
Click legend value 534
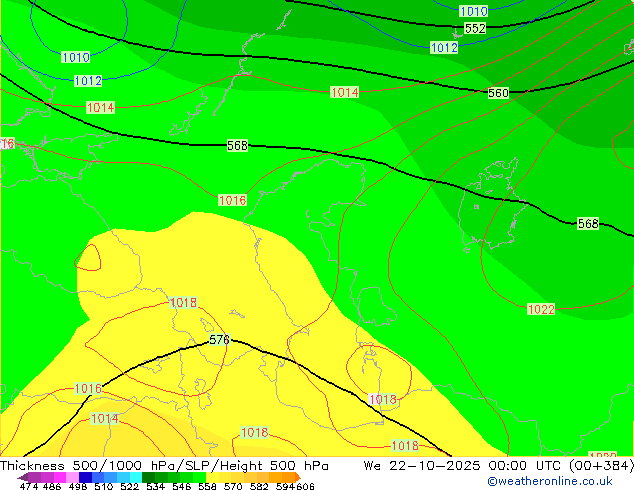click(155, 486)
